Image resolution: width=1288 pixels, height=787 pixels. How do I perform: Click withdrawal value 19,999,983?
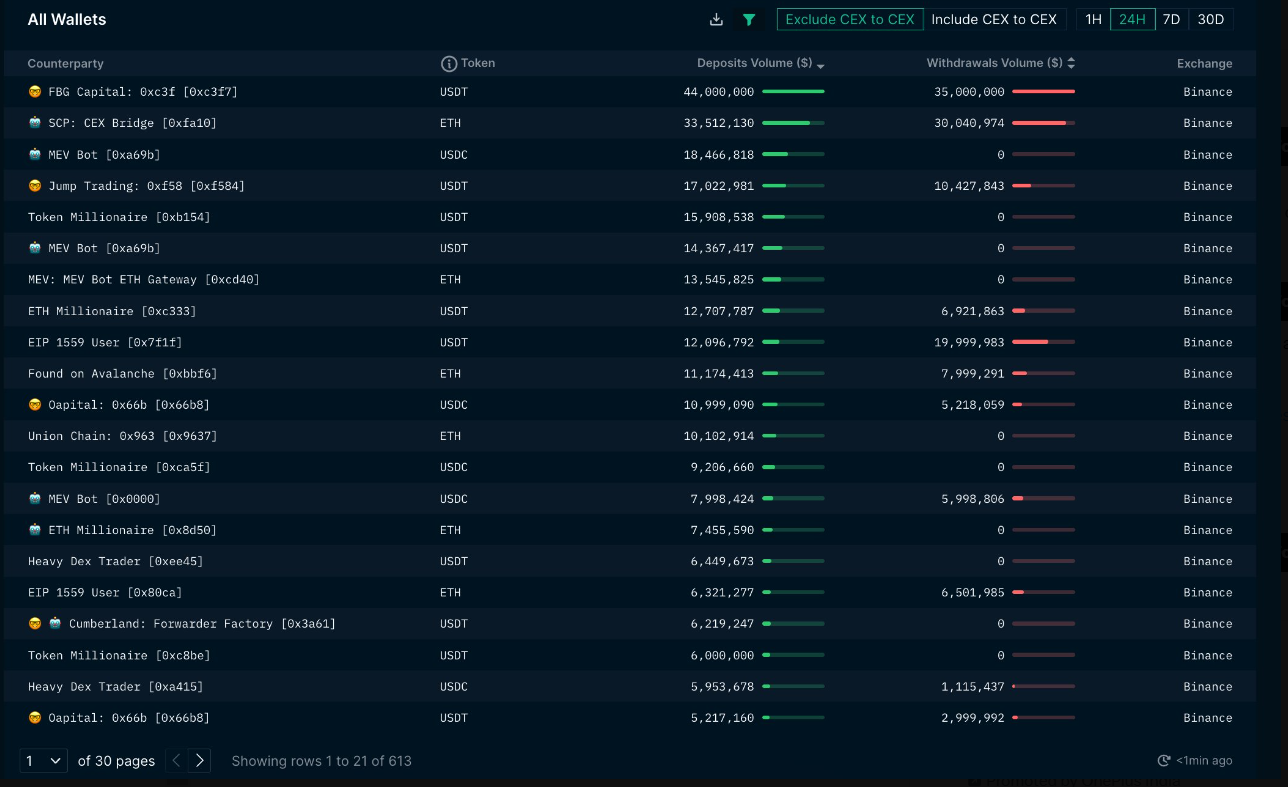click(x=969, y=342)
